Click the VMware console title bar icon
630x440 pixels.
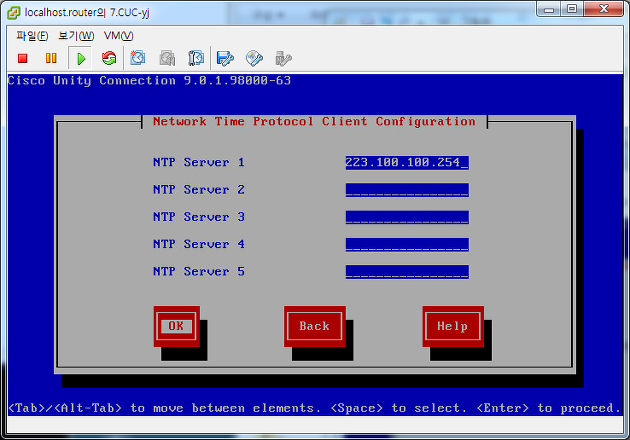point(14,13)
